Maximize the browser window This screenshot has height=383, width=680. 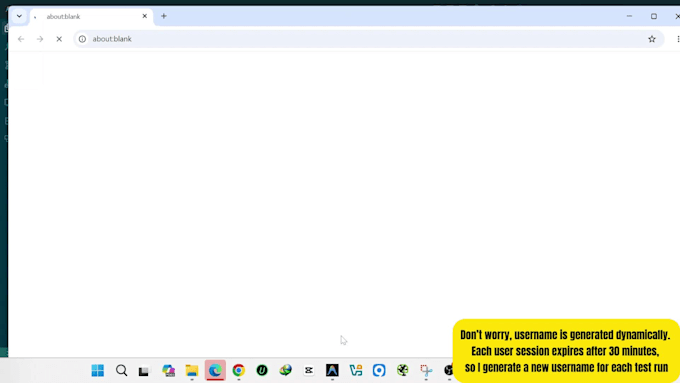[x=654, y=16]
